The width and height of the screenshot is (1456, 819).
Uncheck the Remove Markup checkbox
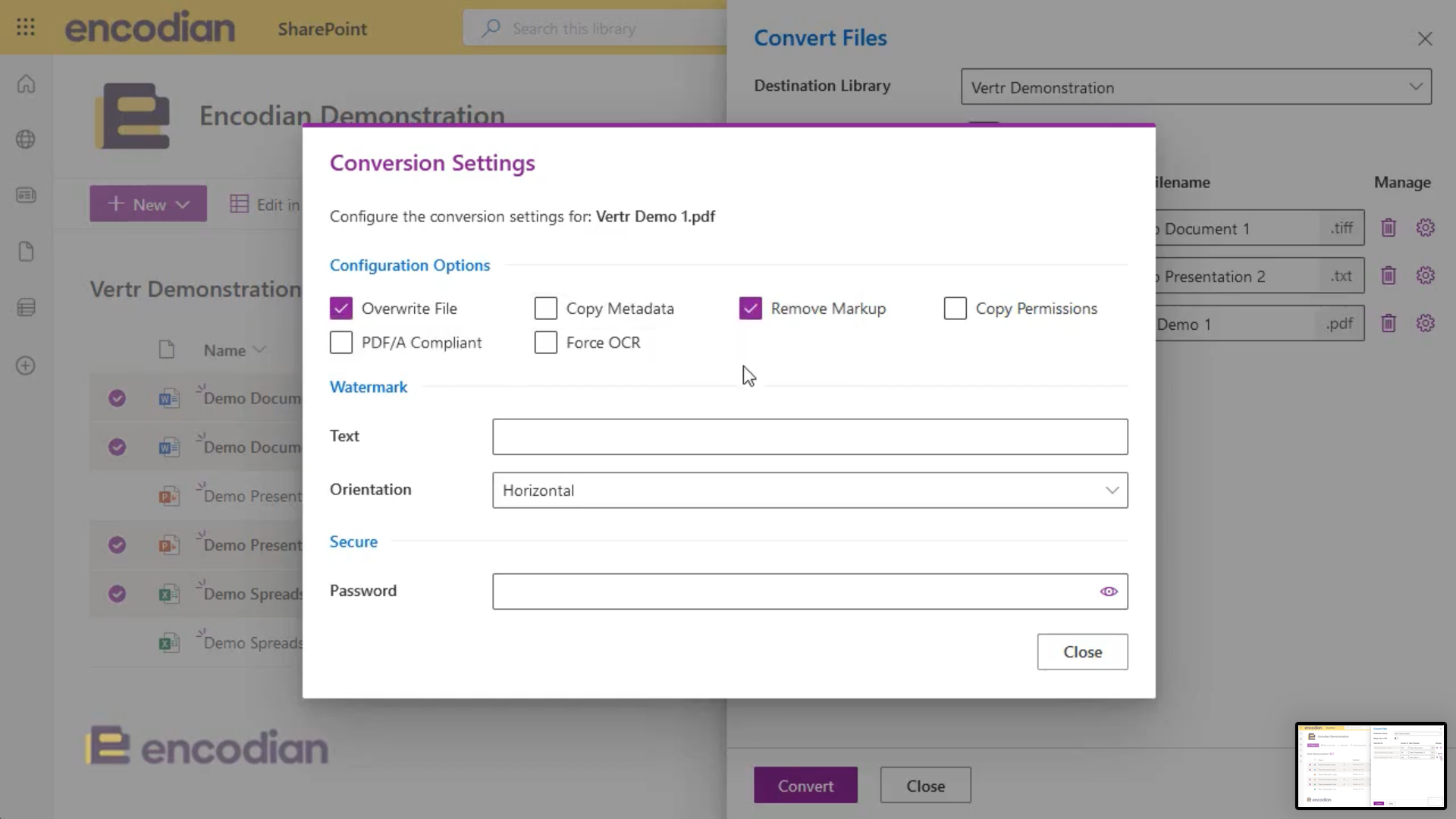point(751,308)
